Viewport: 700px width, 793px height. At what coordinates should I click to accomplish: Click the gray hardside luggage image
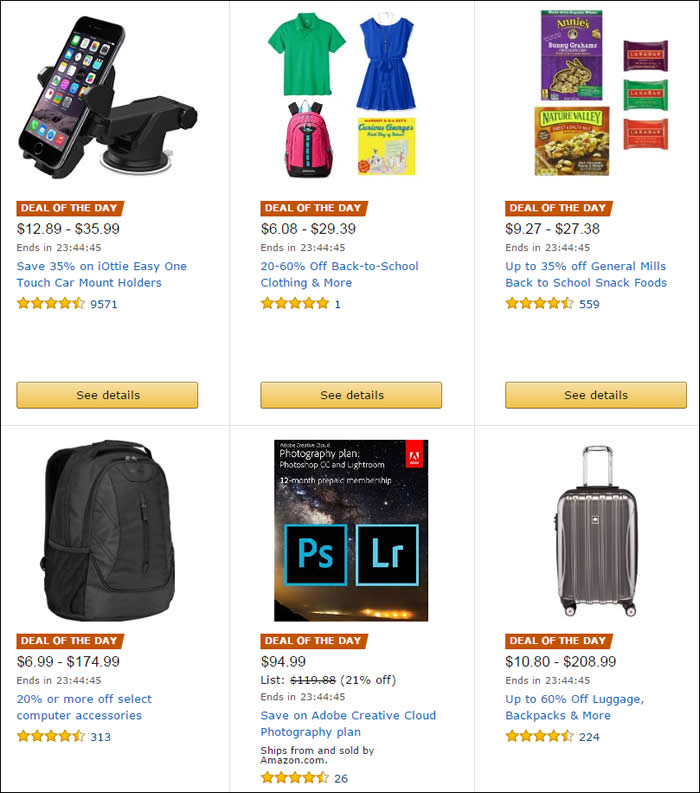point(597,531)
